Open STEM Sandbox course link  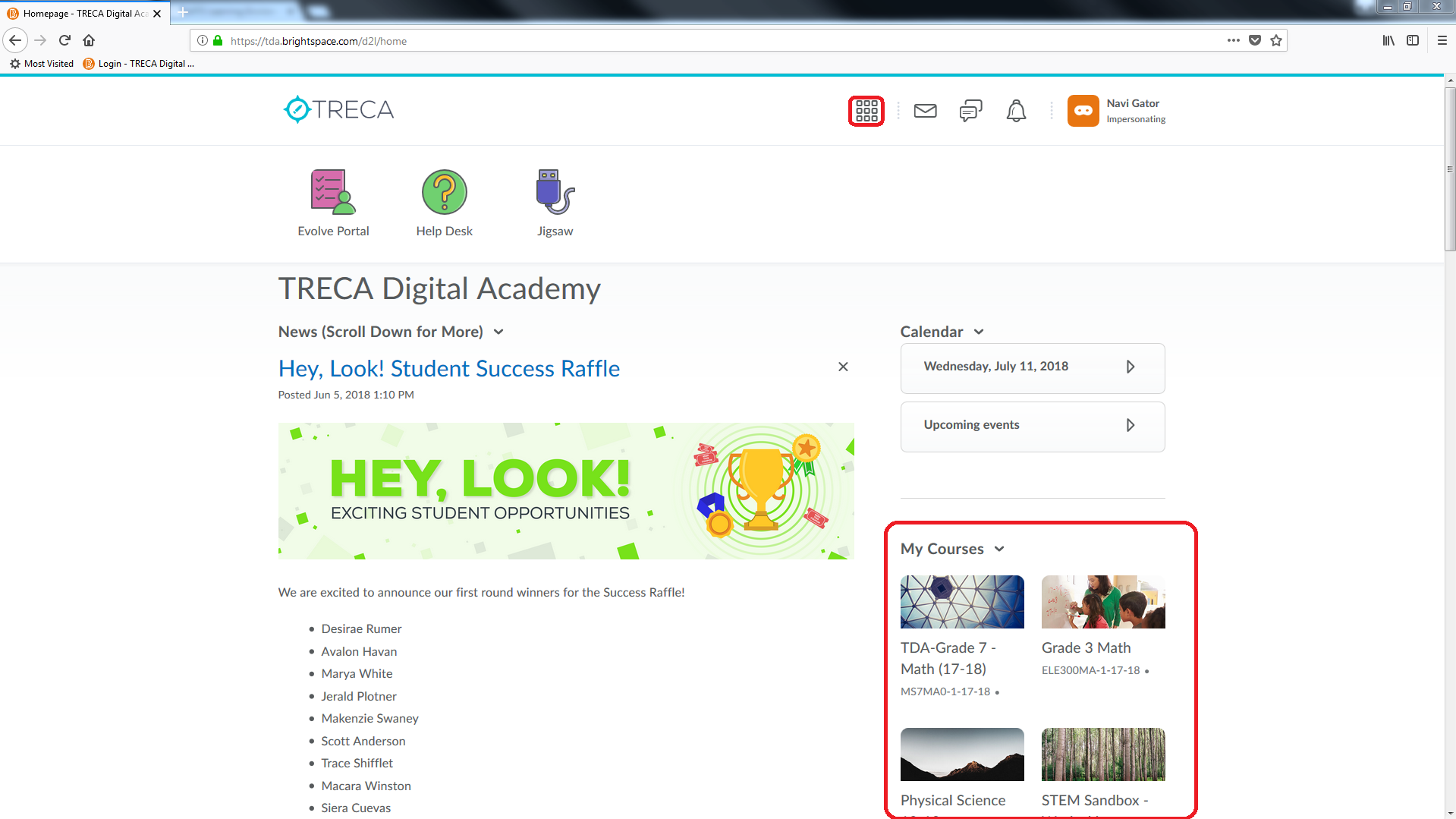tap(1095, 800)
